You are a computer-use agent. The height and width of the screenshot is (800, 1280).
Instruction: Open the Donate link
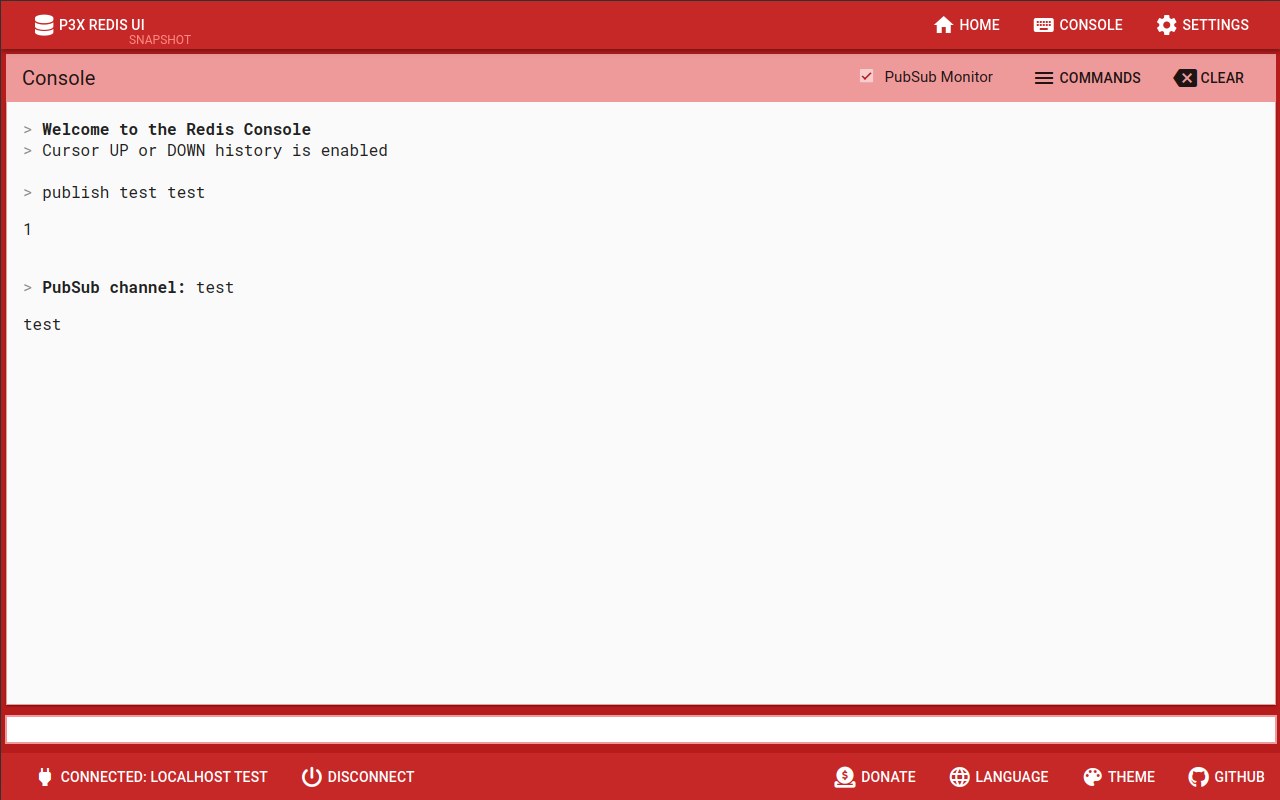875,777
